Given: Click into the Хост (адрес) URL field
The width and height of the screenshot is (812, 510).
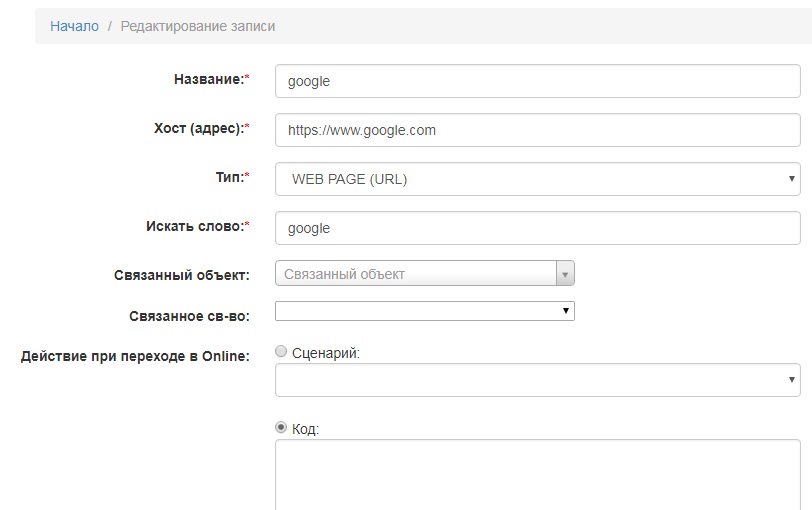Looking at the screenshot, I should pyautogui.click(x=537, y=130).
